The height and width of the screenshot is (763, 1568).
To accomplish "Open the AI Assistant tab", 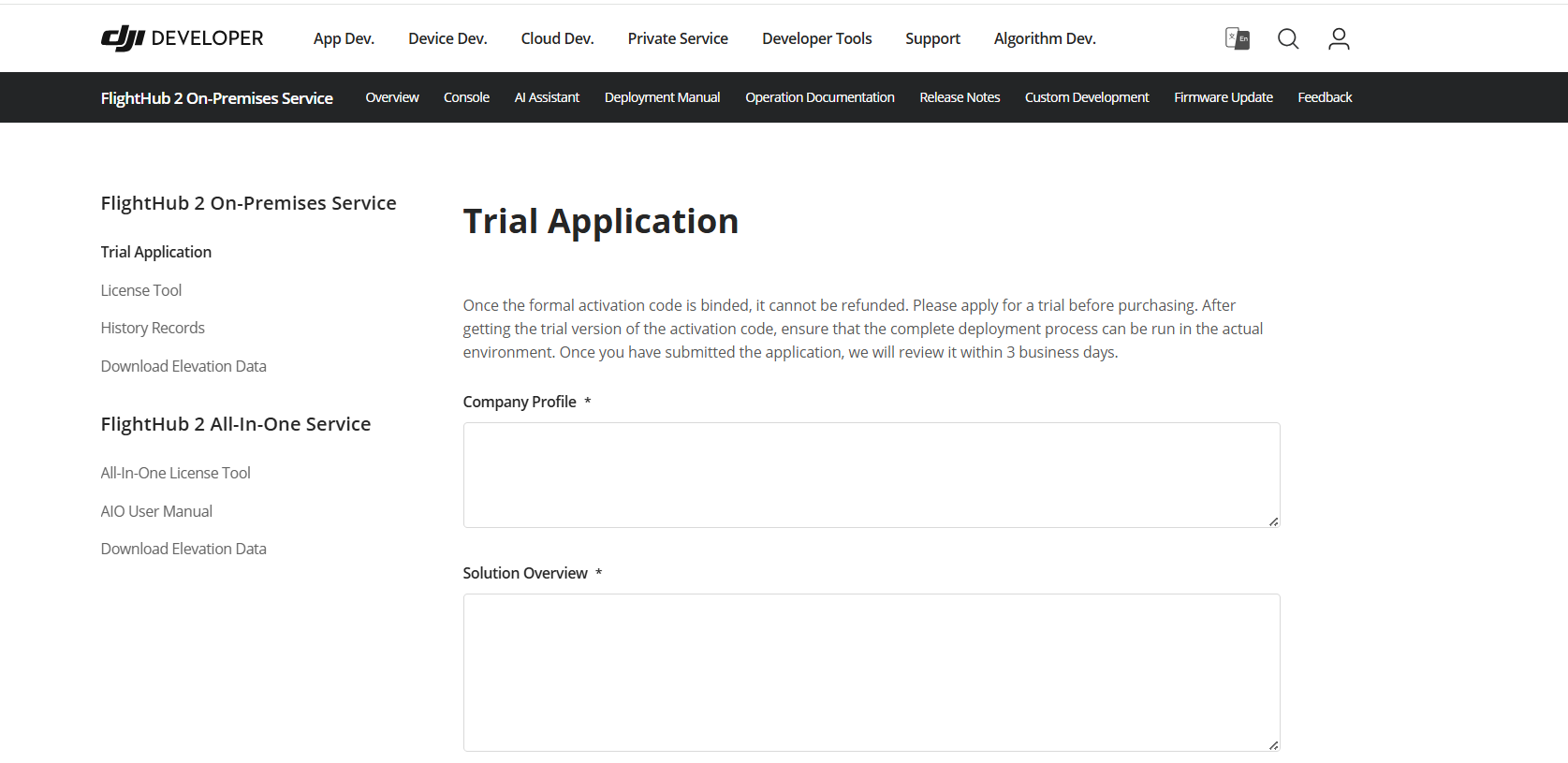I will [x=547, y=97].
